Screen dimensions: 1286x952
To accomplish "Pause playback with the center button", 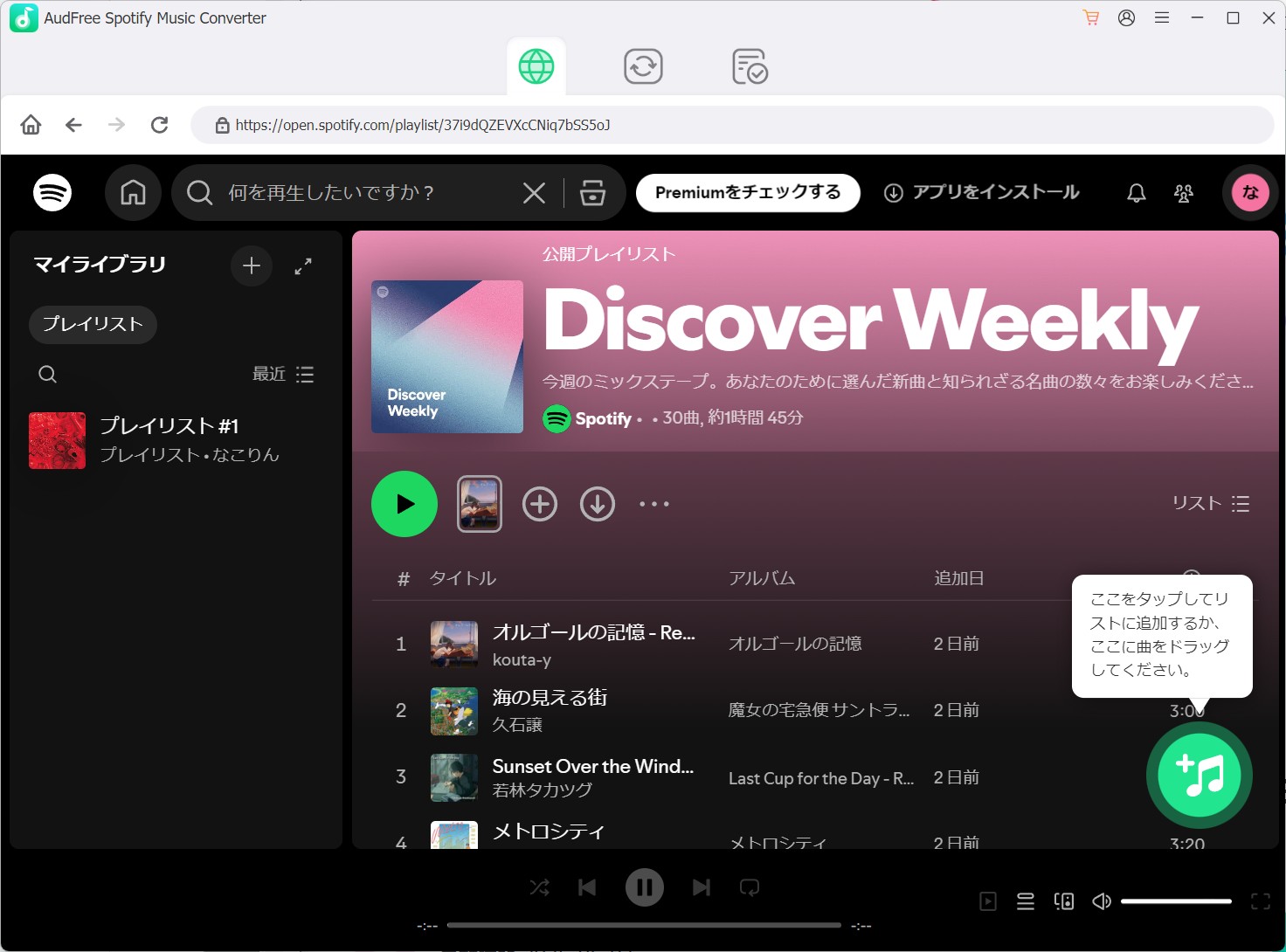I will coord(645,887).
